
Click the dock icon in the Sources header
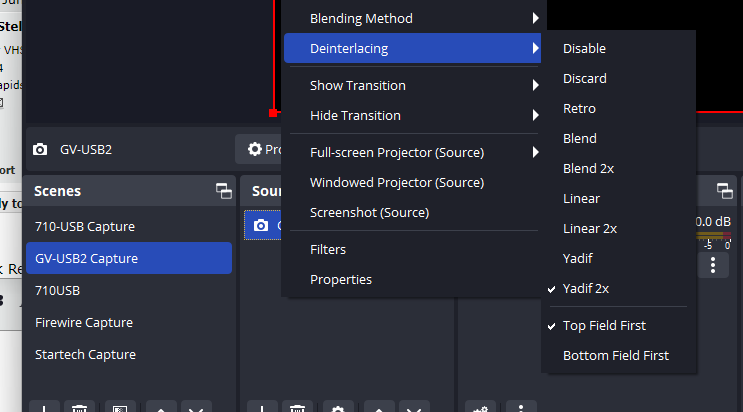pos(441,191)
